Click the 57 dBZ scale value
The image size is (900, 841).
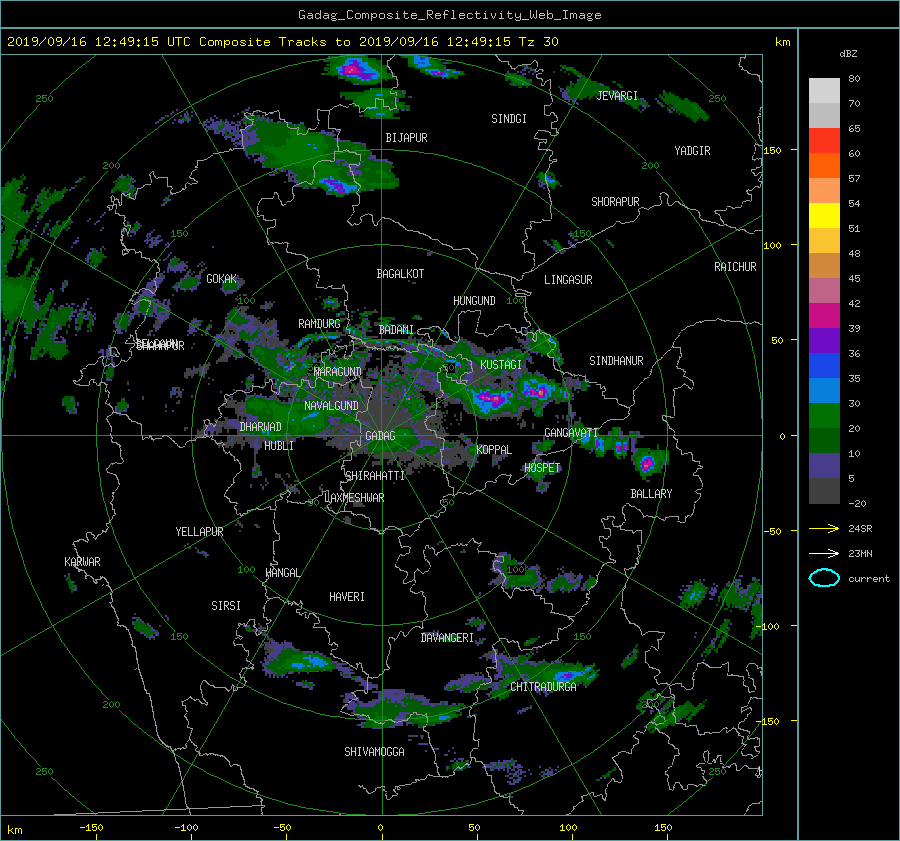854,179
